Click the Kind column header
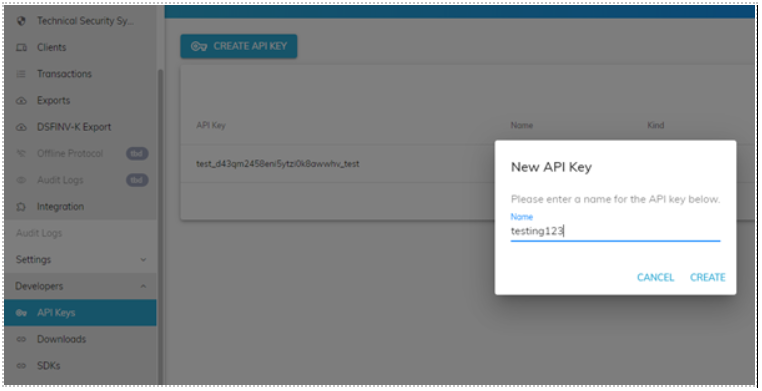762x391 pixels. click(656, 125)
